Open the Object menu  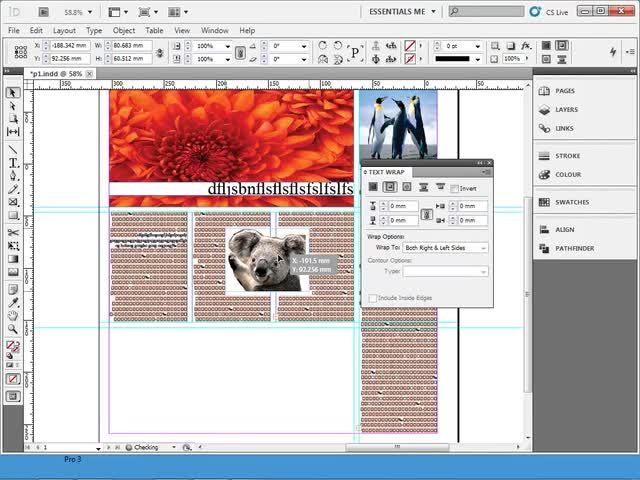(123, 31)
